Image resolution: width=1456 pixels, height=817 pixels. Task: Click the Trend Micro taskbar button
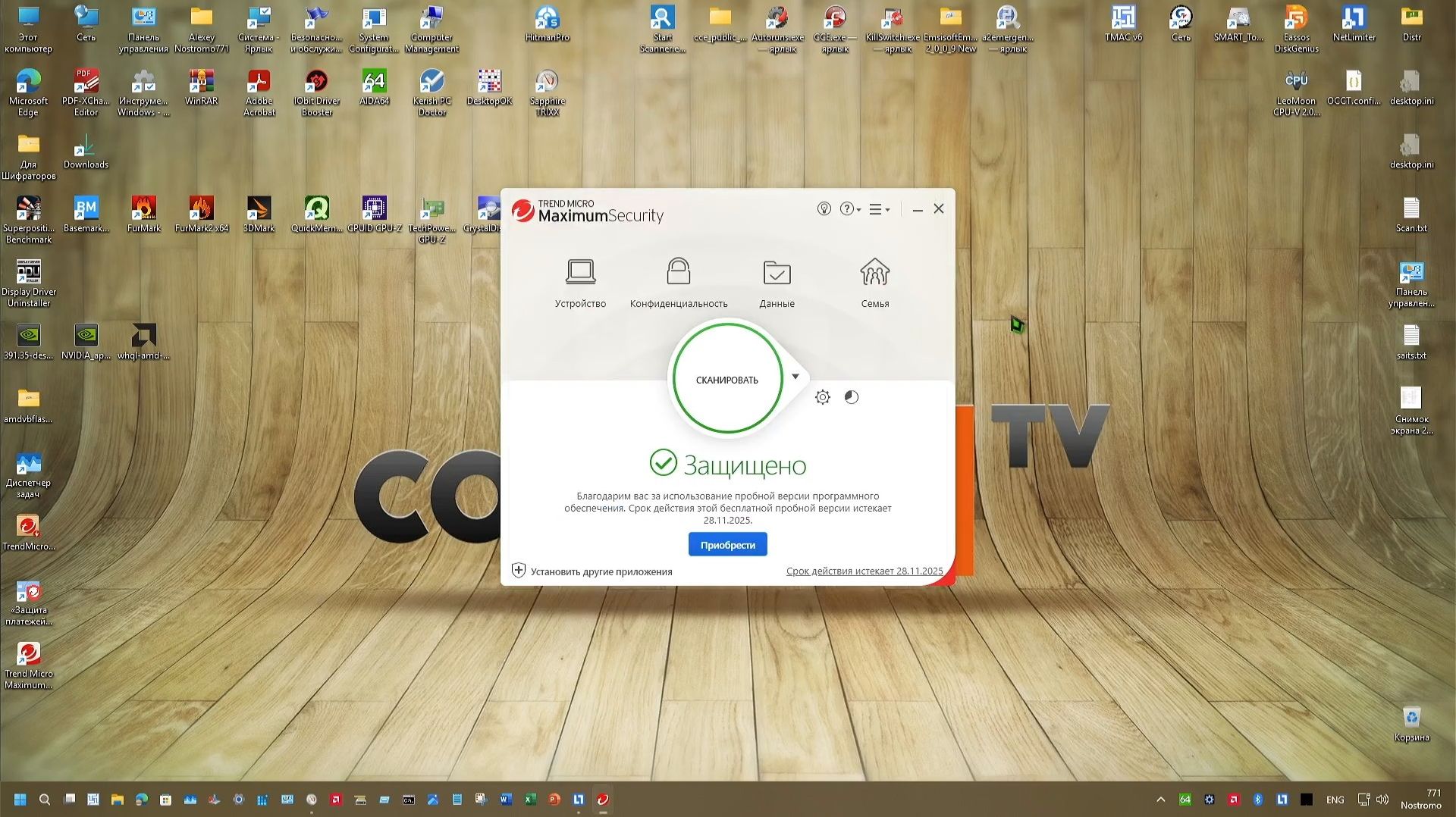(x=603, y=800)
